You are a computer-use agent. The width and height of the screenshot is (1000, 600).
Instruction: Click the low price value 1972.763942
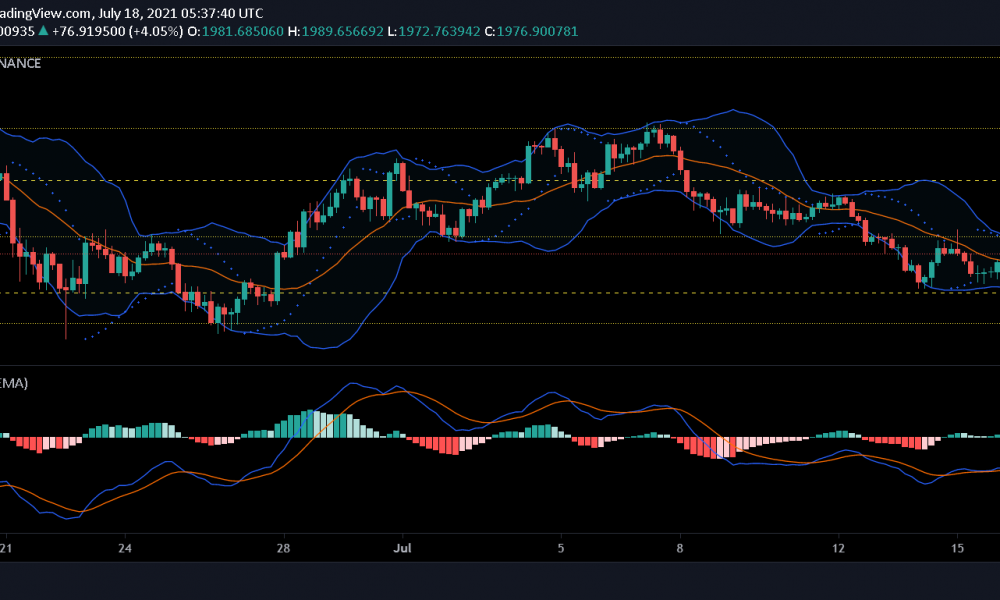coord(439,31)
